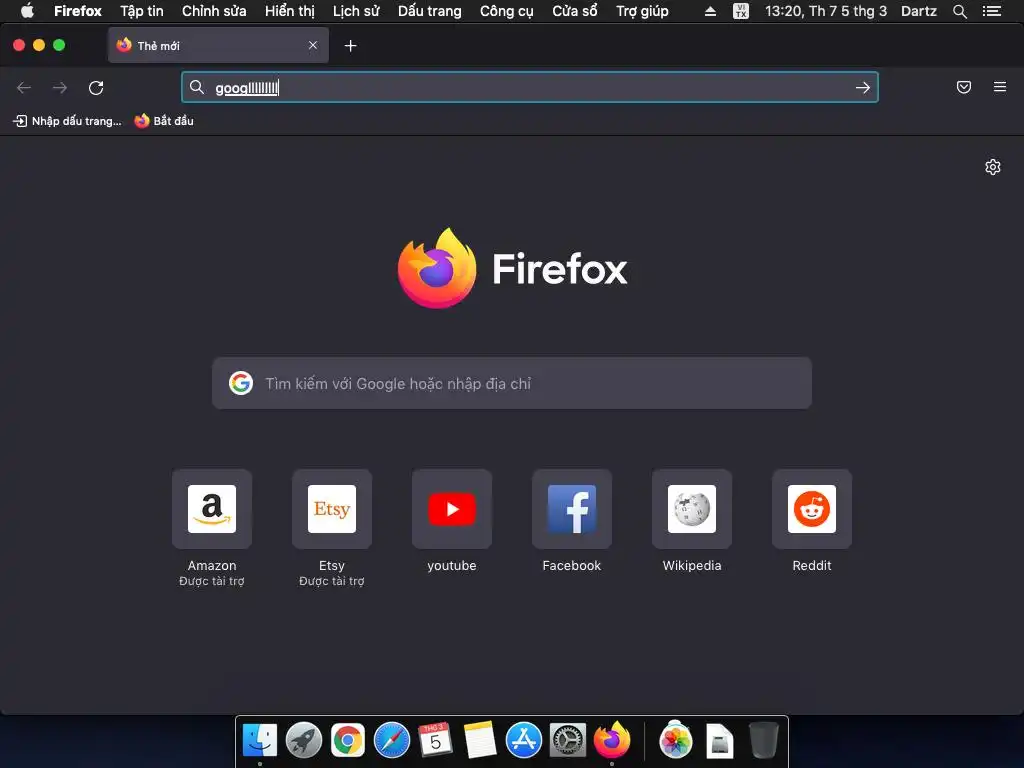
Task: Launch Safari from the dock
Action: (x=392, y=741)
